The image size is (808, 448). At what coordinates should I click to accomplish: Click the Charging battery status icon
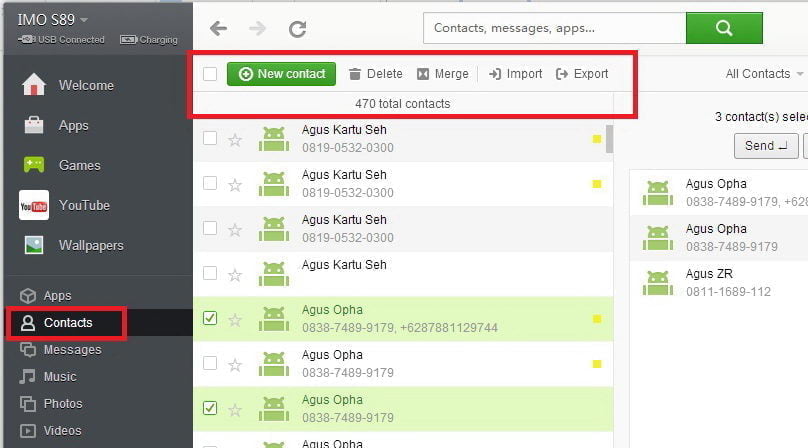pyautogui.click(x=128, y=39)
